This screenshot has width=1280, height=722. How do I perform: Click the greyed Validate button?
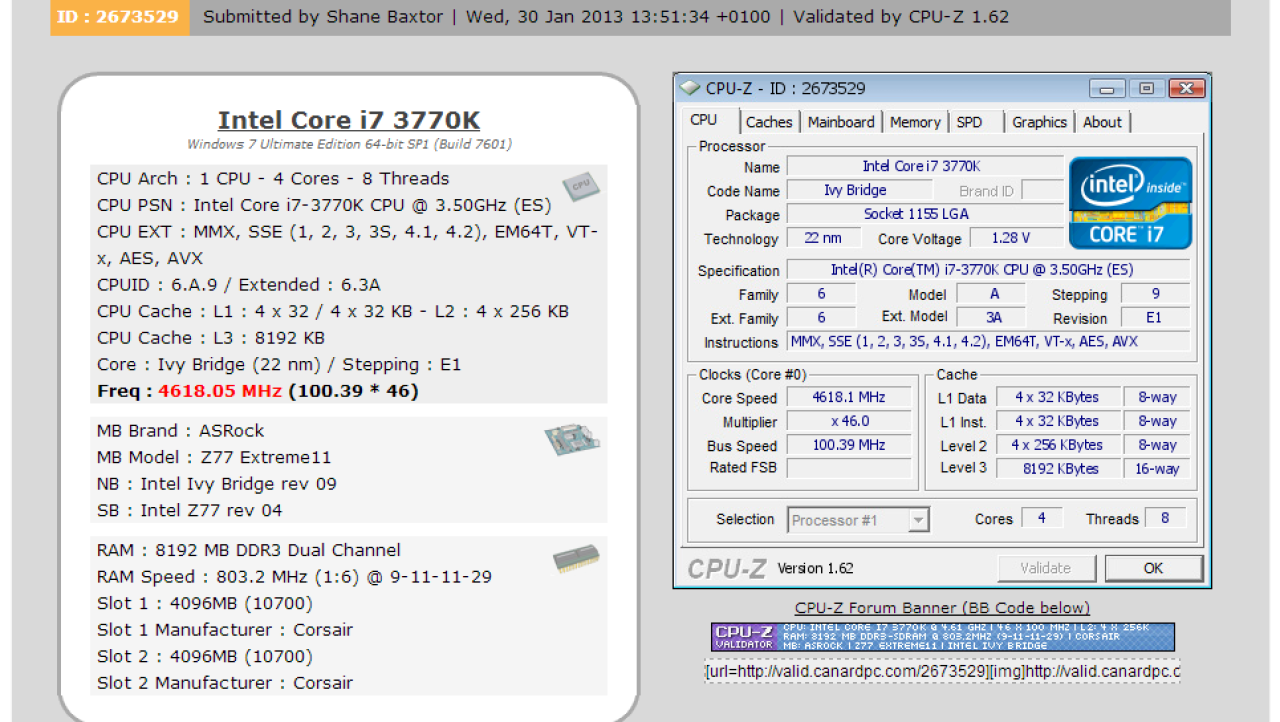coord(1045,568)
